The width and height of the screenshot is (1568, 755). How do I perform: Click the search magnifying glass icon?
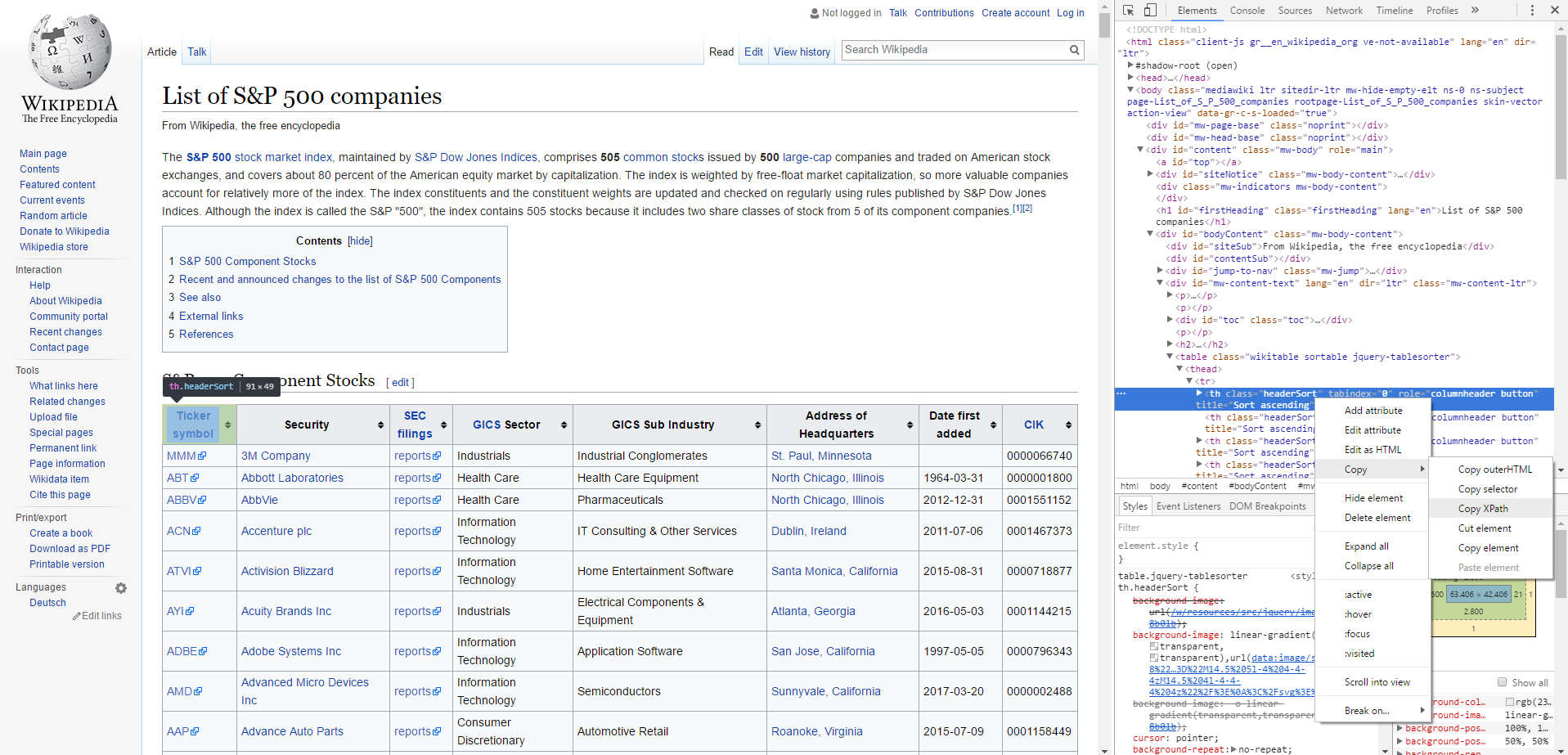coord(1074,50)
